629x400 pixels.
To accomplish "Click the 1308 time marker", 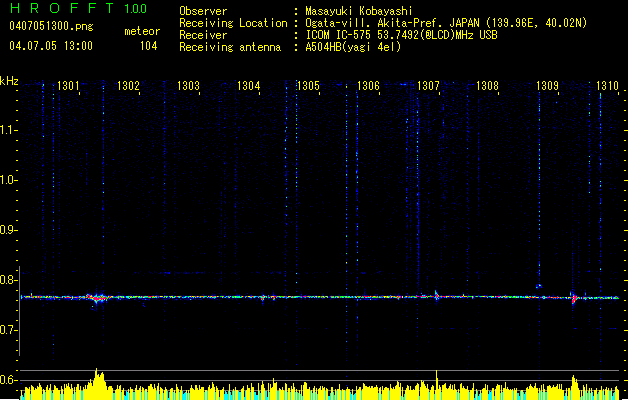I will (487, 85).
